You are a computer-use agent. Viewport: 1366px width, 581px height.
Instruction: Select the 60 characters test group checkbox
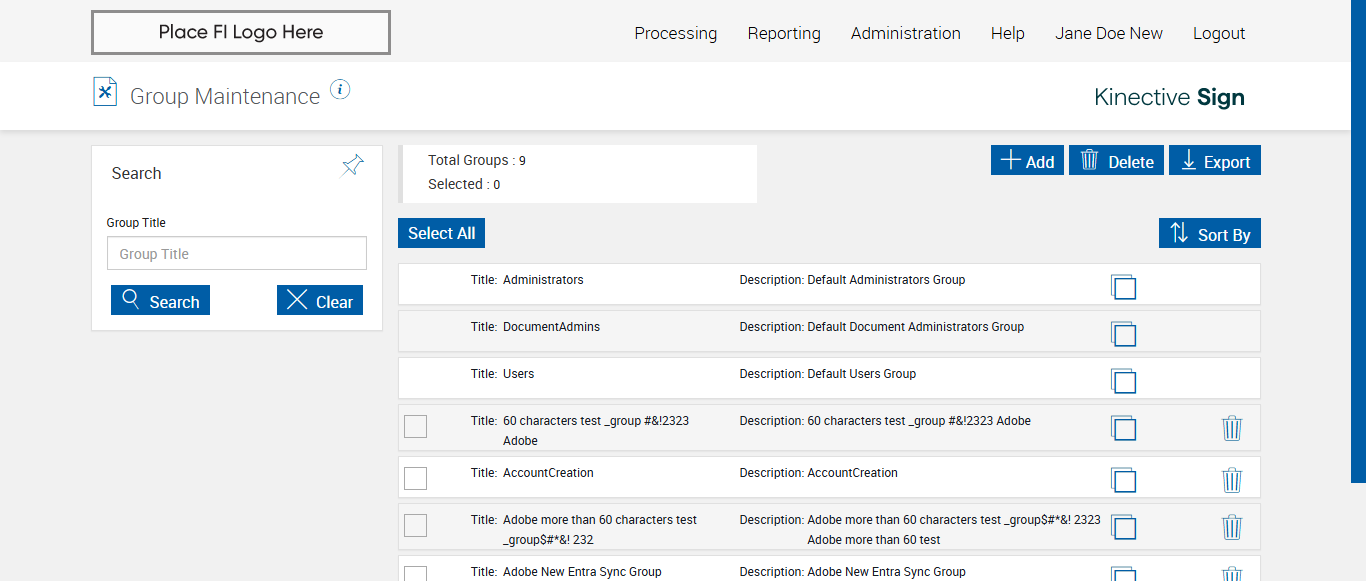[x=415, y=426]
